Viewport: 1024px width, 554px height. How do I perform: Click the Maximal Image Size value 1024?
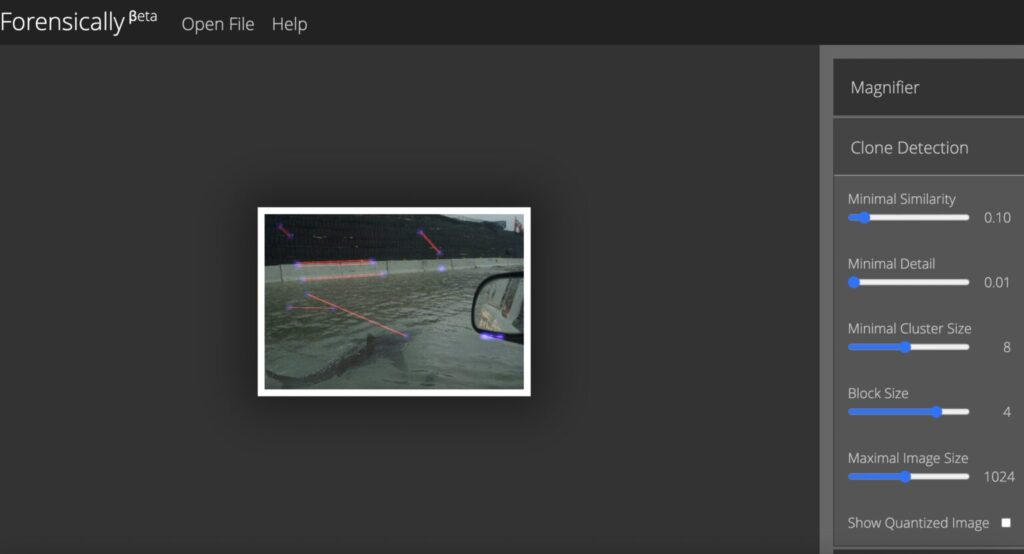999,476
